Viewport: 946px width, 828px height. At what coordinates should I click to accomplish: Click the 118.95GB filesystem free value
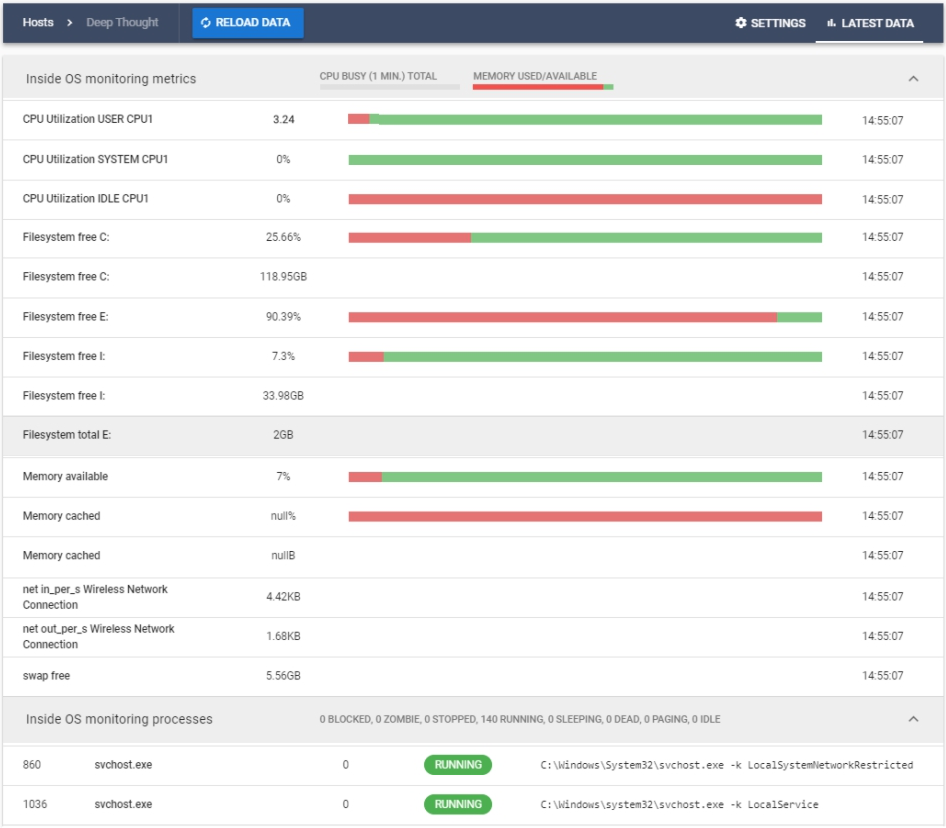[x=283, y=276]
